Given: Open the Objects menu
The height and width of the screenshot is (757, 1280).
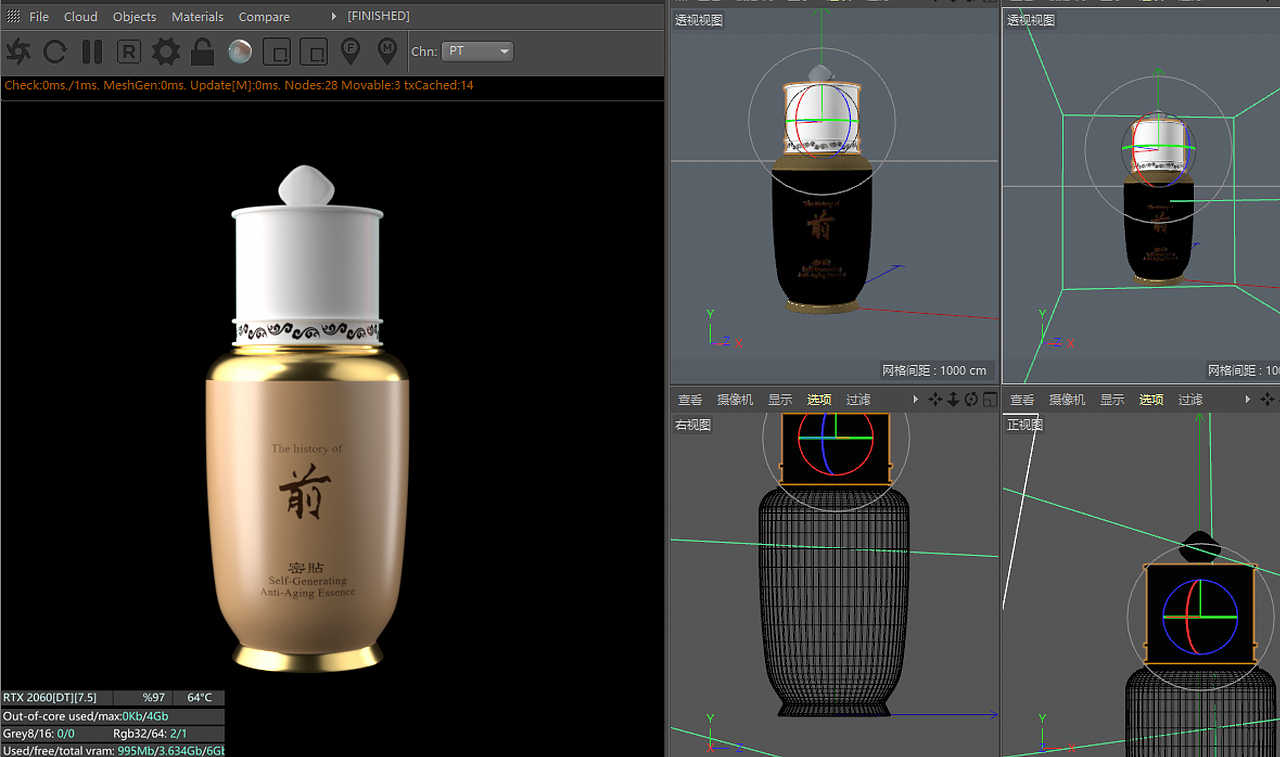Looking at the screenshot, I should pyautogui.click(x=134, y=17).
